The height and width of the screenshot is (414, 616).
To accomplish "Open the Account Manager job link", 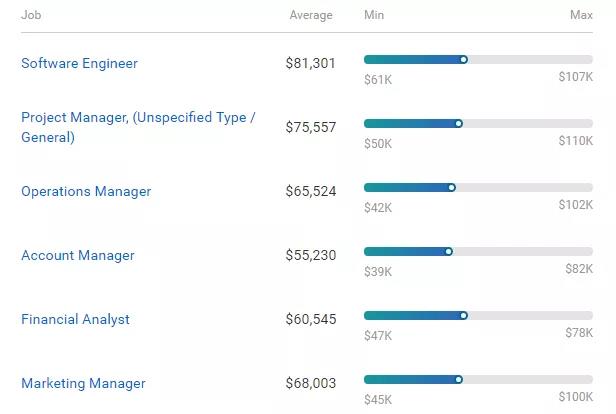I will 77,255.
